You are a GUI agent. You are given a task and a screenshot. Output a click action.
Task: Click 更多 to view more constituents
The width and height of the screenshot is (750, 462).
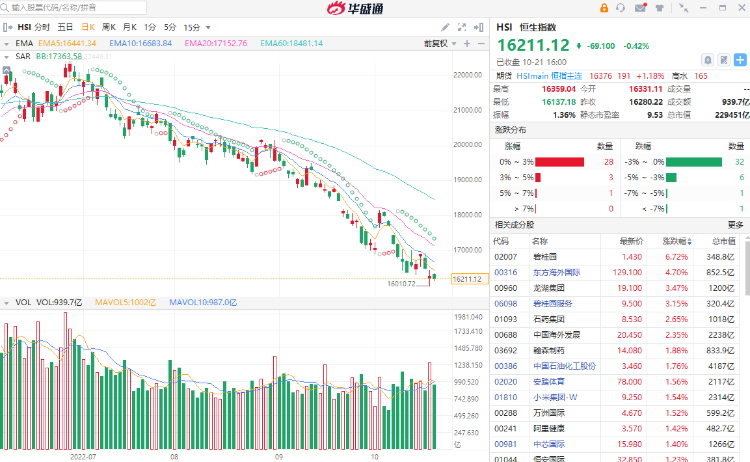(x=736, y=225)
